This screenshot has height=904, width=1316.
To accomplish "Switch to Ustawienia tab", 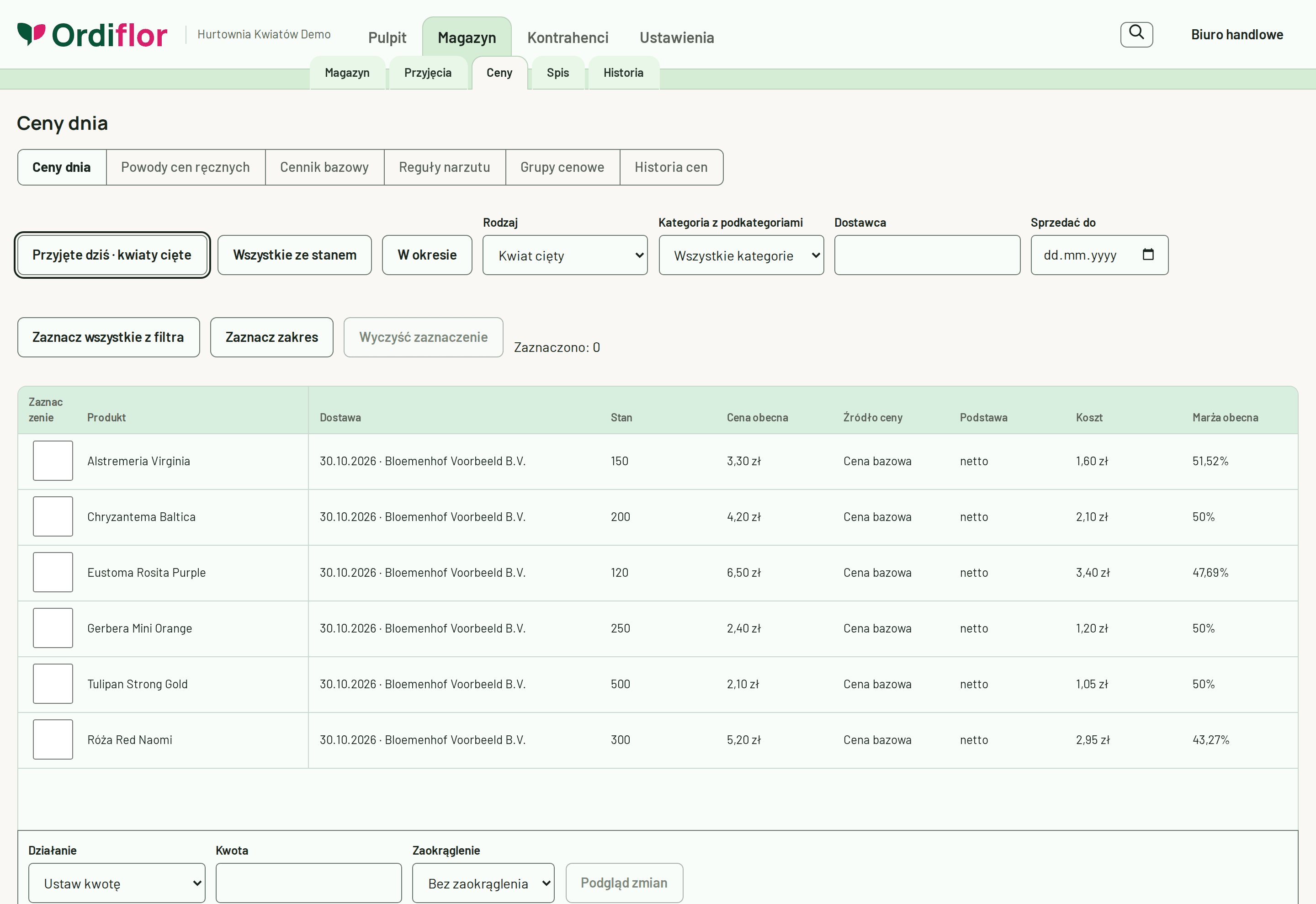I will tap(677, 38).
